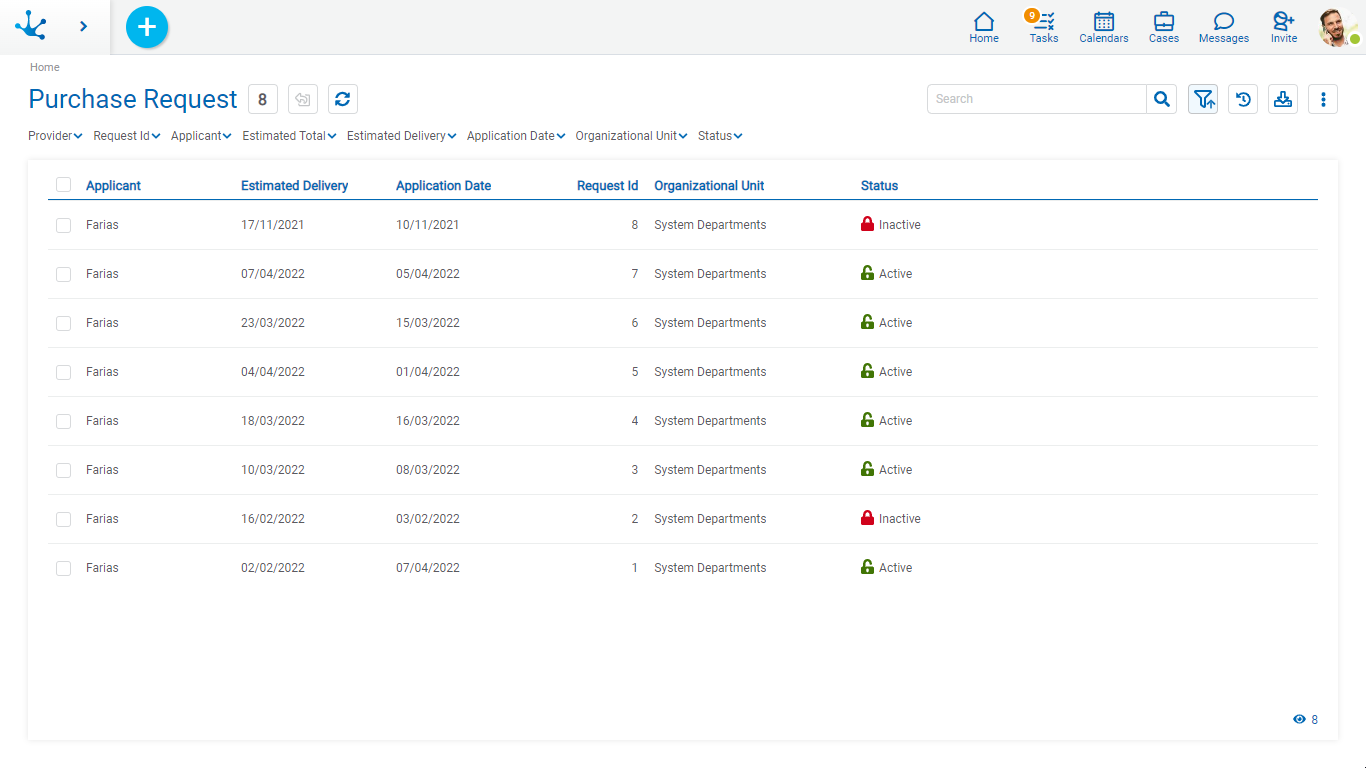The width and height of the screenshot is (1366, 768).
Task: Click the Home breadcrumb link
Action: [44, 67]
